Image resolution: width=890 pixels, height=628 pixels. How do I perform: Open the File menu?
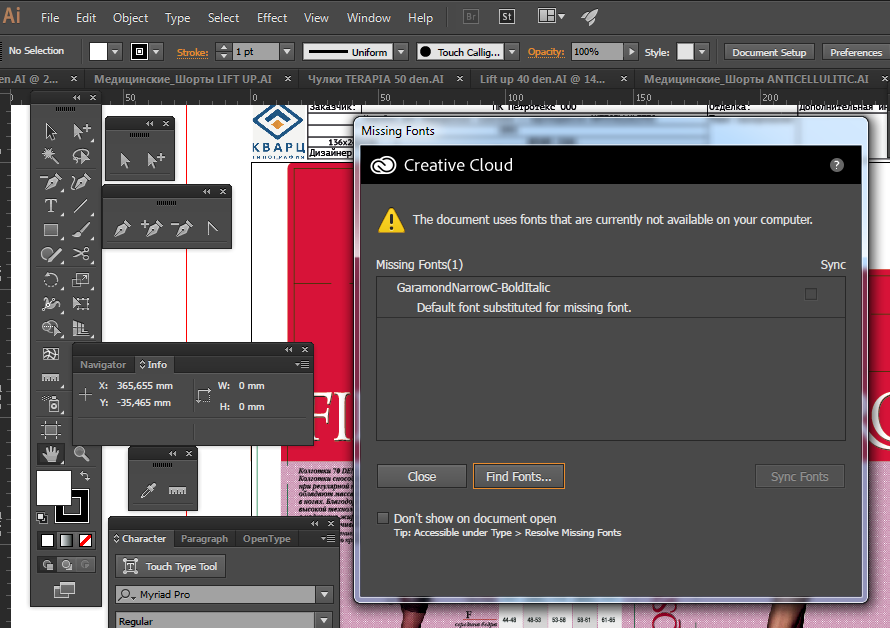click(x=50, y=18)
